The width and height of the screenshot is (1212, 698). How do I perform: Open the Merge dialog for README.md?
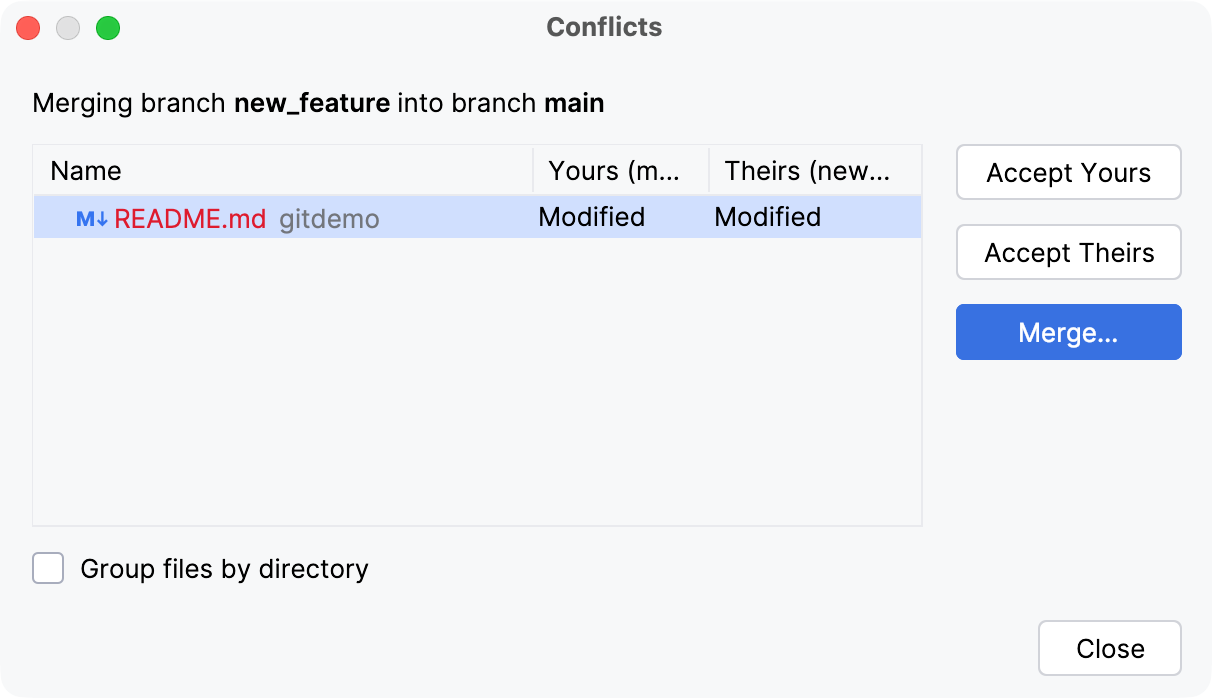1068,332
